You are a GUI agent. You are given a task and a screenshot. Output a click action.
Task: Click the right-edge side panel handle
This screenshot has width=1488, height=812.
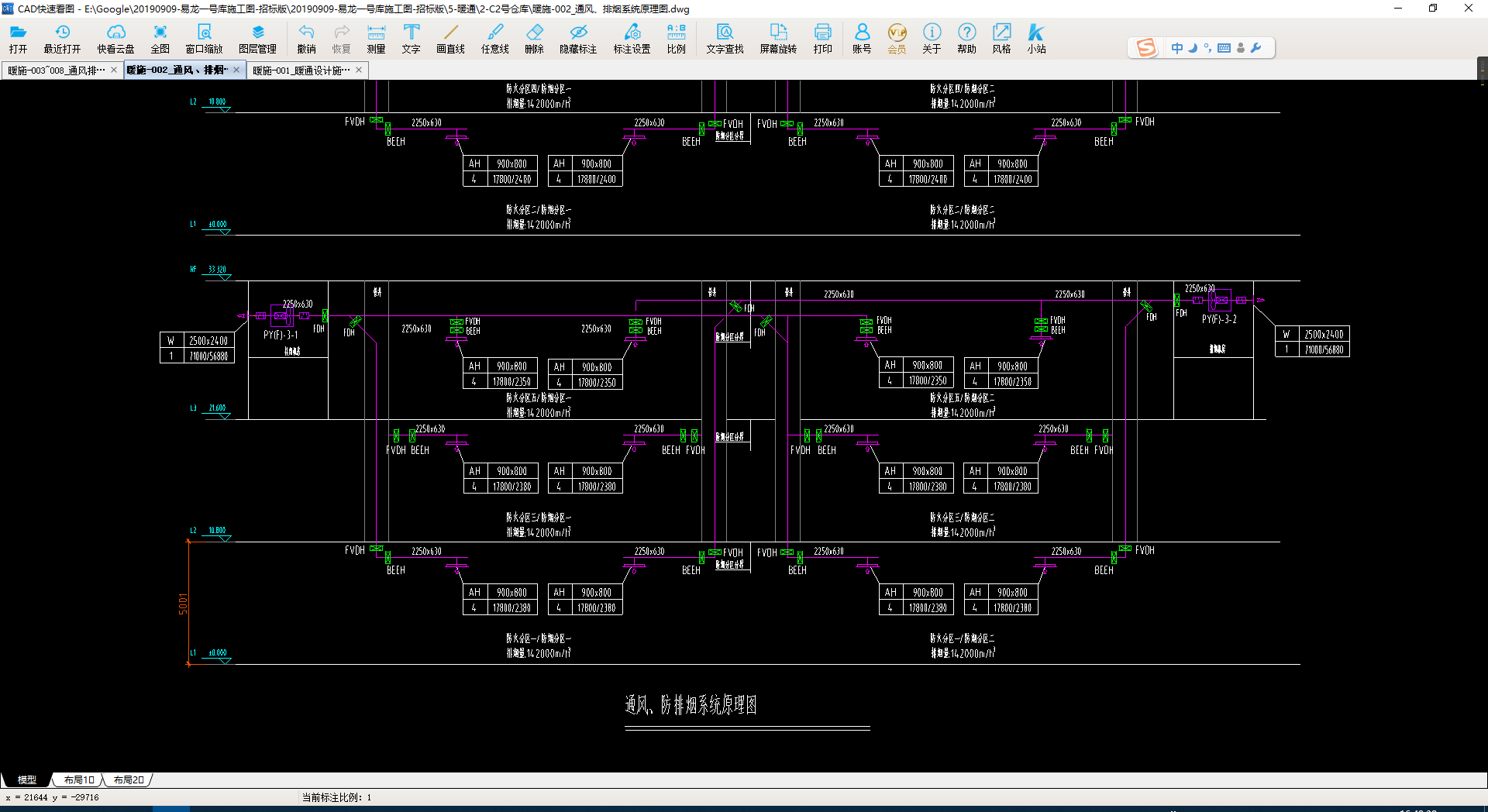point(1483,70)
